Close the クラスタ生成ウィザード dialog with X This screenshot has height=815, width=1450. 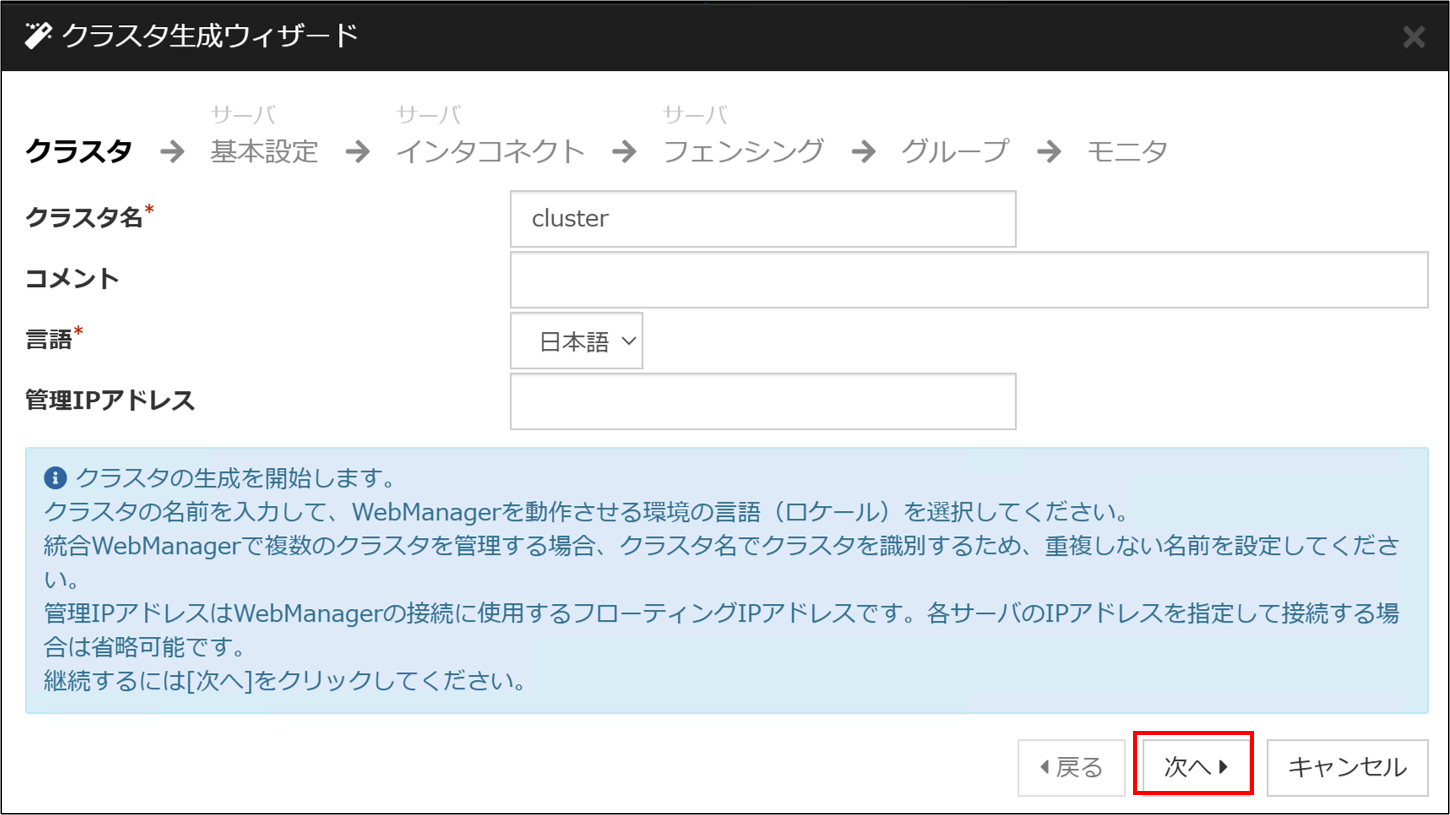[1413, 38]
